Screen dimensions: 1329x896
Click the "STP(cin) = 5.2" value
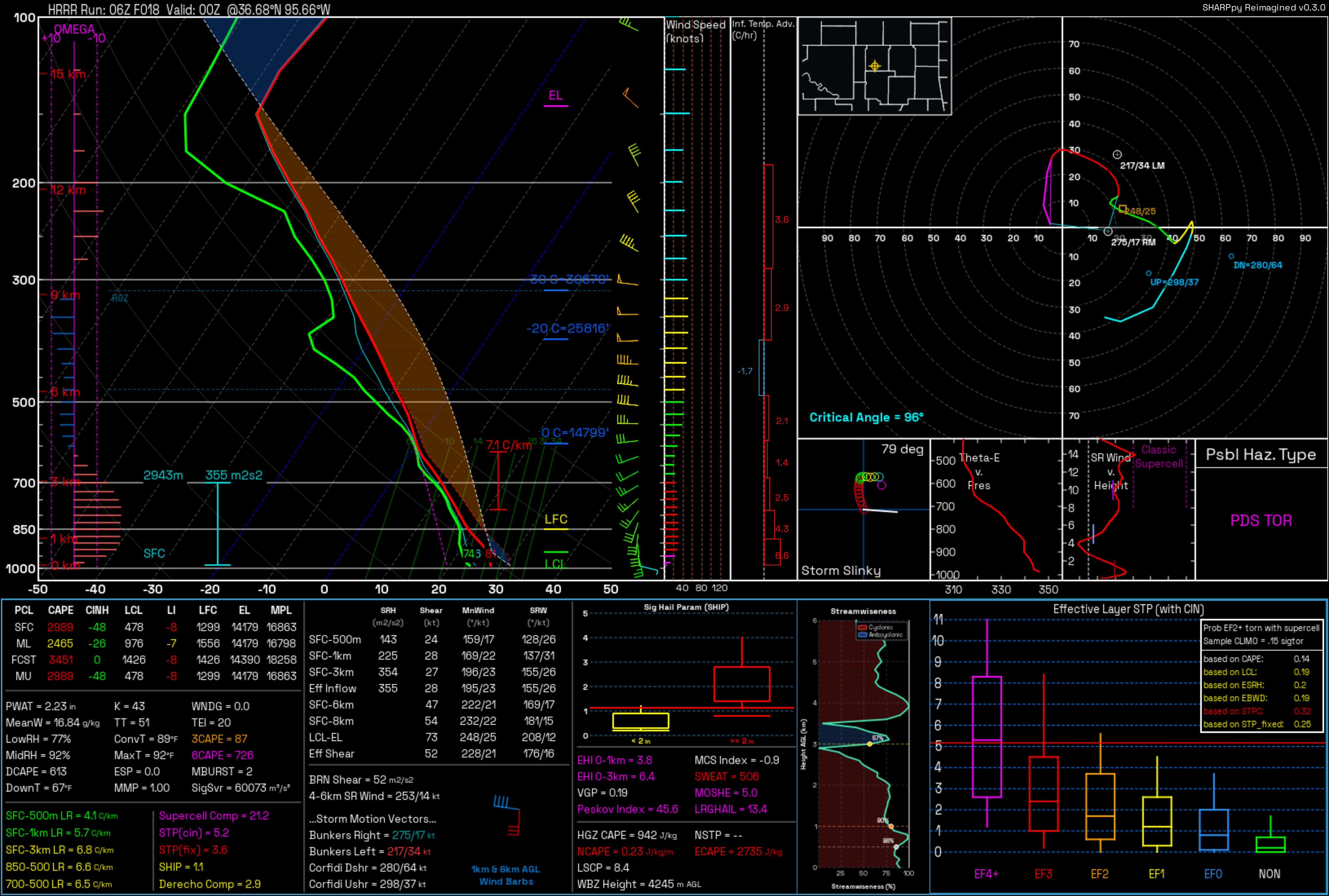(194, 833)
